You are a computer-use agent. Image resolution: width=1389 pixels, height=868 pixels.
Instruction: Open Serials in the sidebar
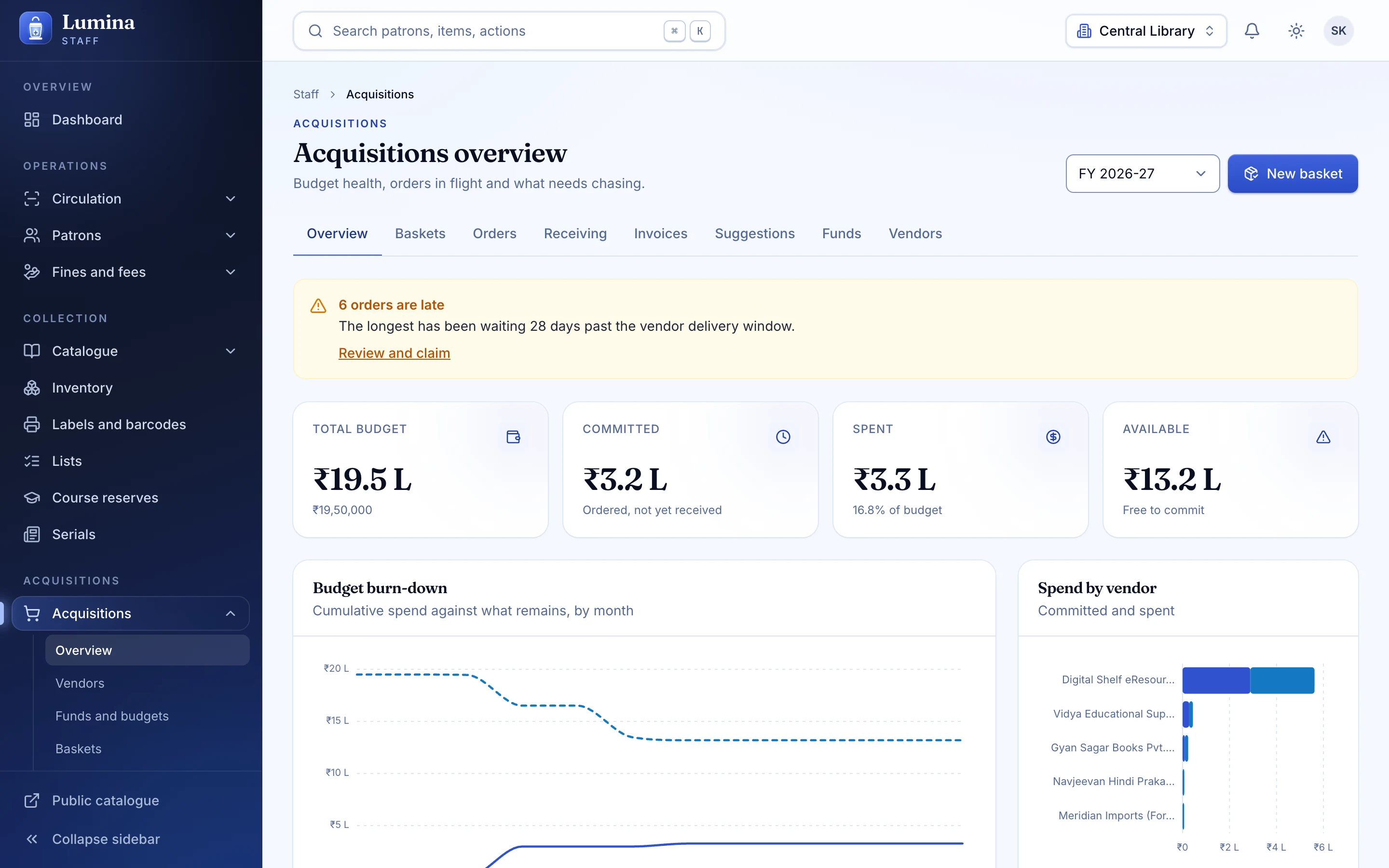[x=131, y=534]
